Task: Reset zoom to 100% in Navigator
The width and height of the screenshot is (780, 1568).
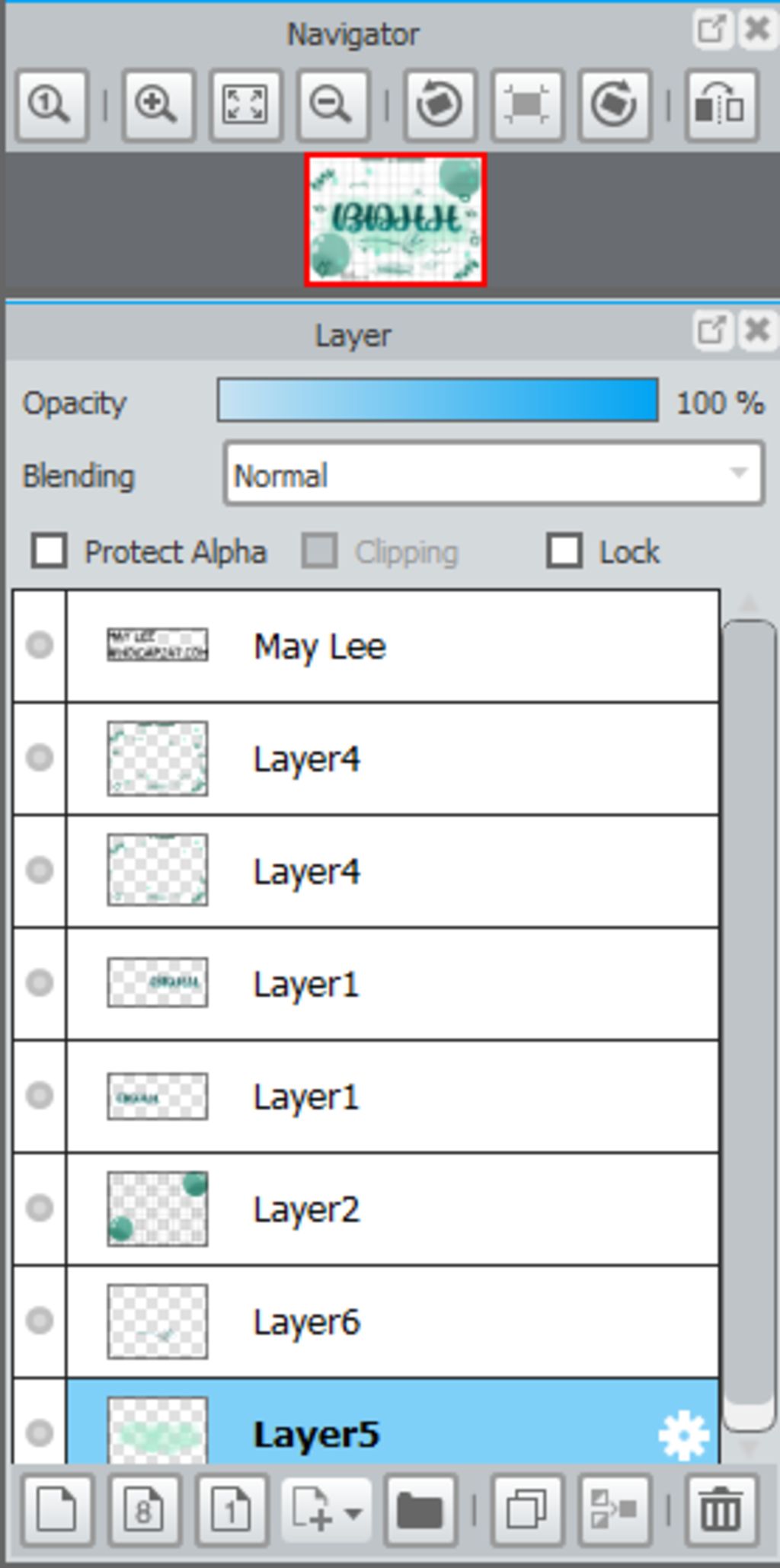Action: click(x=52, y=105)
